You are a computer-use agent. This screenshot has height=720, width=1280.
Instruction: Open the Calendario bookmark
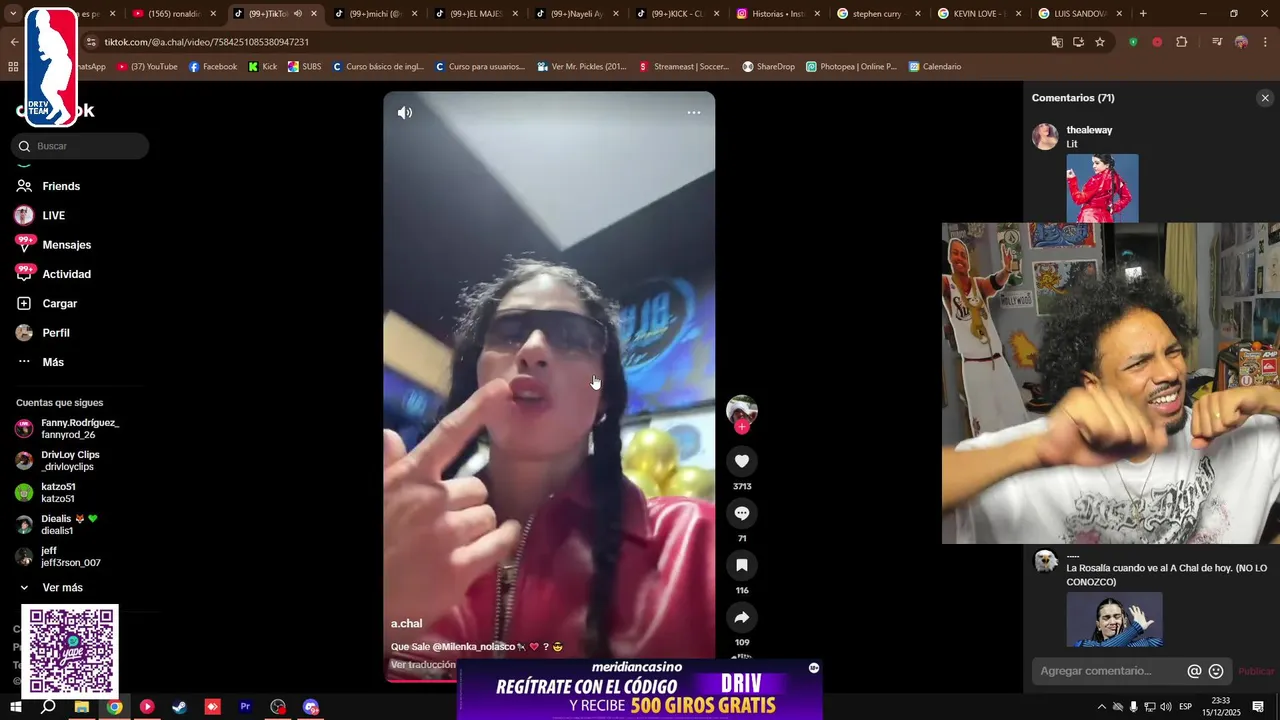click(935, 67)
